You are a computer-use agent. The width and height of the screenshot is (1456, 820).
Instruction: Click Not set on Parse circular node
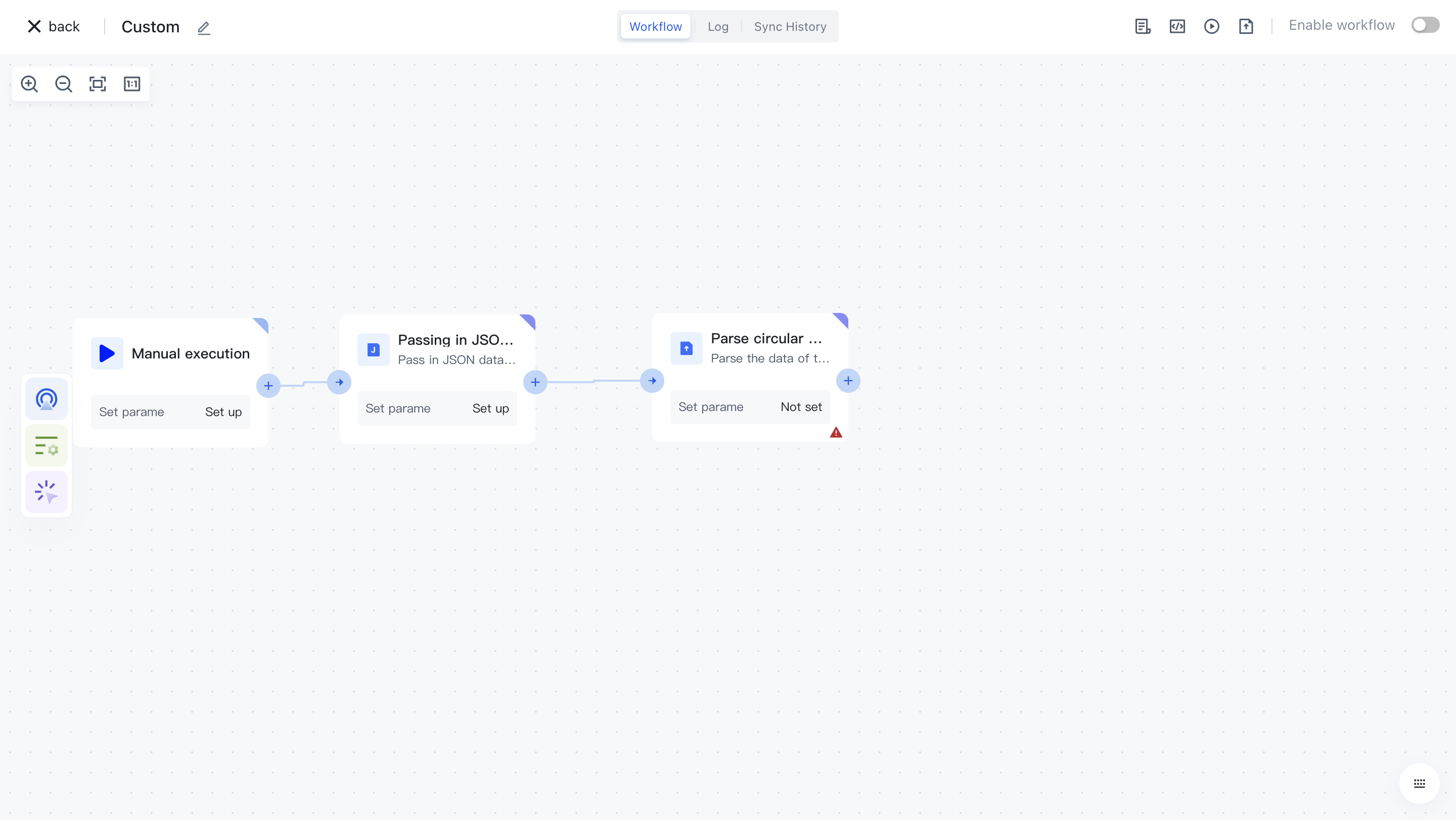coord(800,407)
